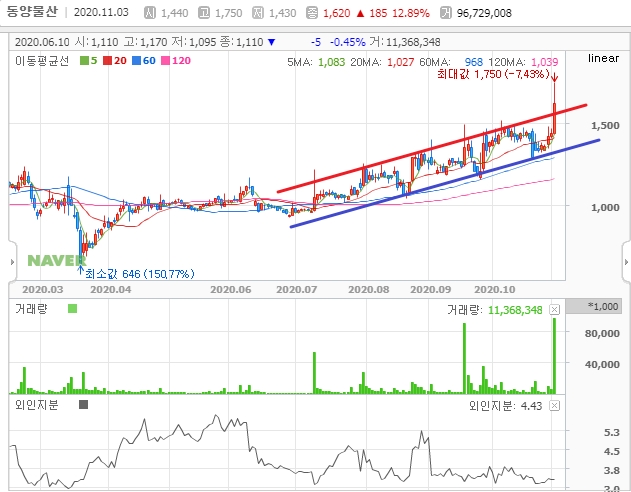
Task: Click the 40,000 volume axis label
Action: pyautogui.click(x=602, y=364)
